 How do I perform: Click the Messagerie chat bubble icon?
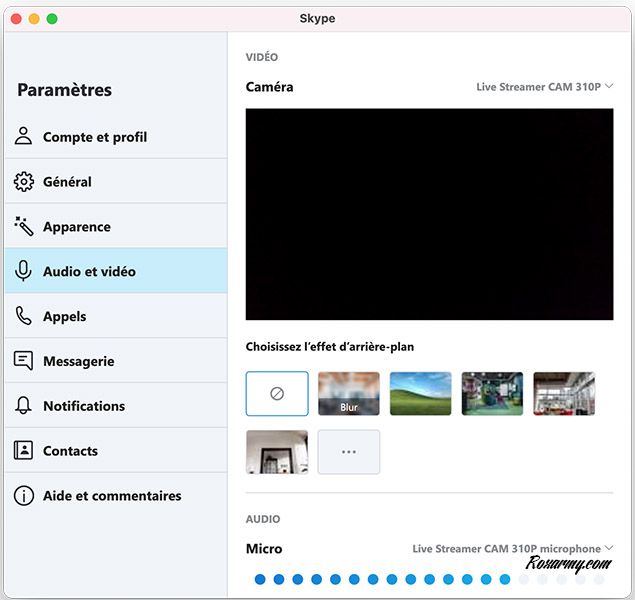(x=23, y=361)
